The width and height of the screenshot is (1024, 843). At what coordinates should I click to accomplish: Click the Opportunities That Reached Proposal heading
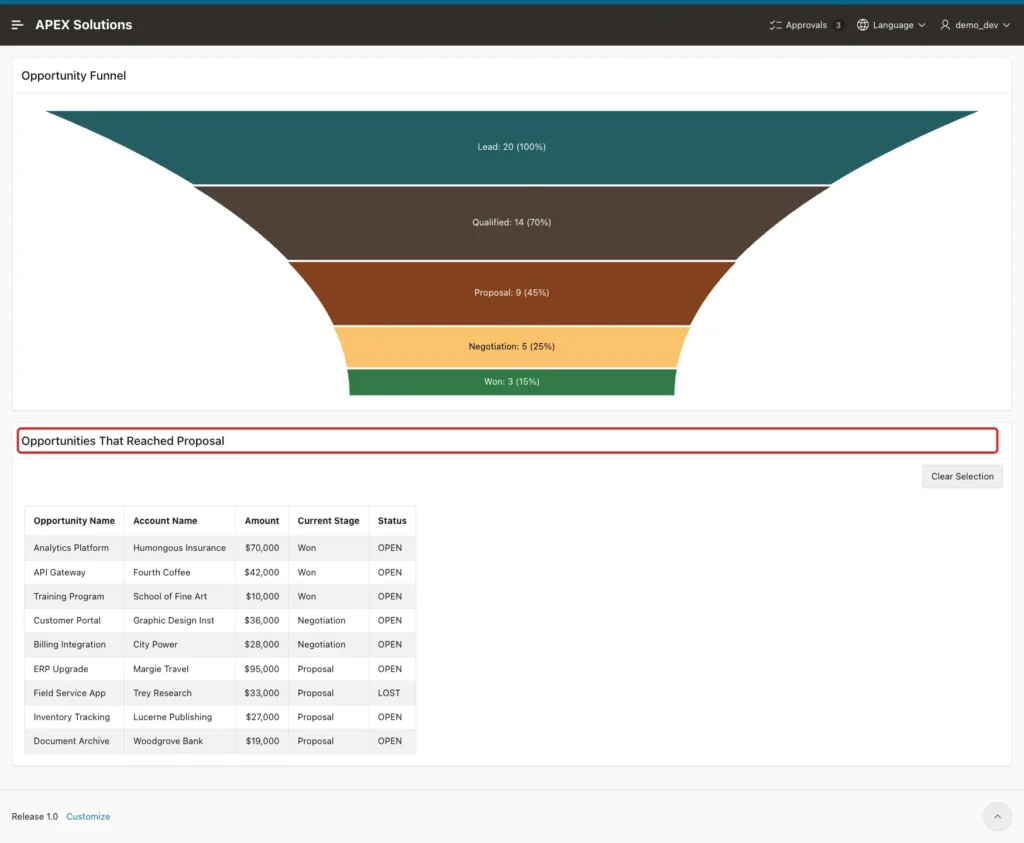123,441
